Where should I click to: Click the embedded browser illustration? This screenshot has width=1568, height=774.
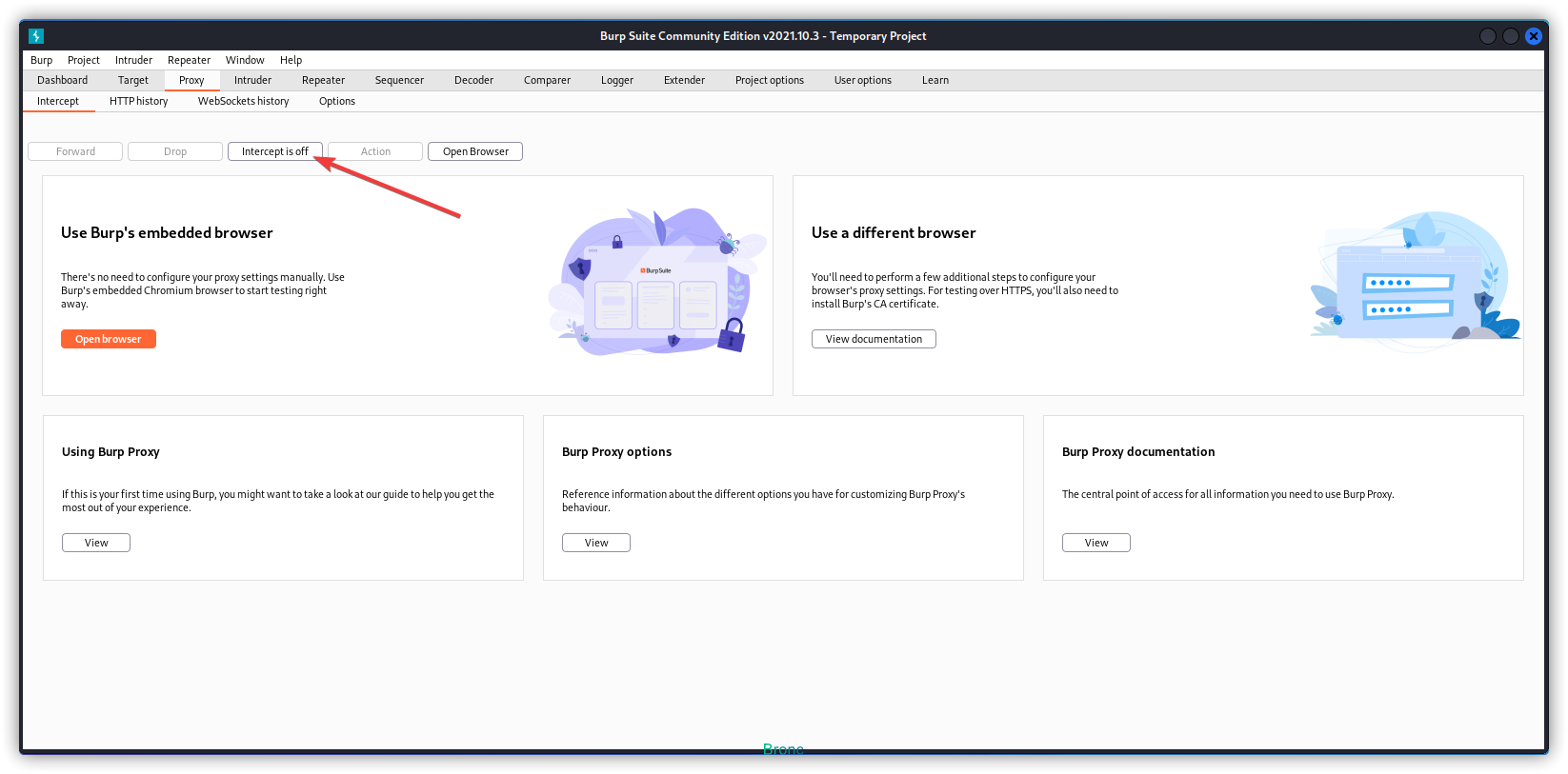coord(657,282)
